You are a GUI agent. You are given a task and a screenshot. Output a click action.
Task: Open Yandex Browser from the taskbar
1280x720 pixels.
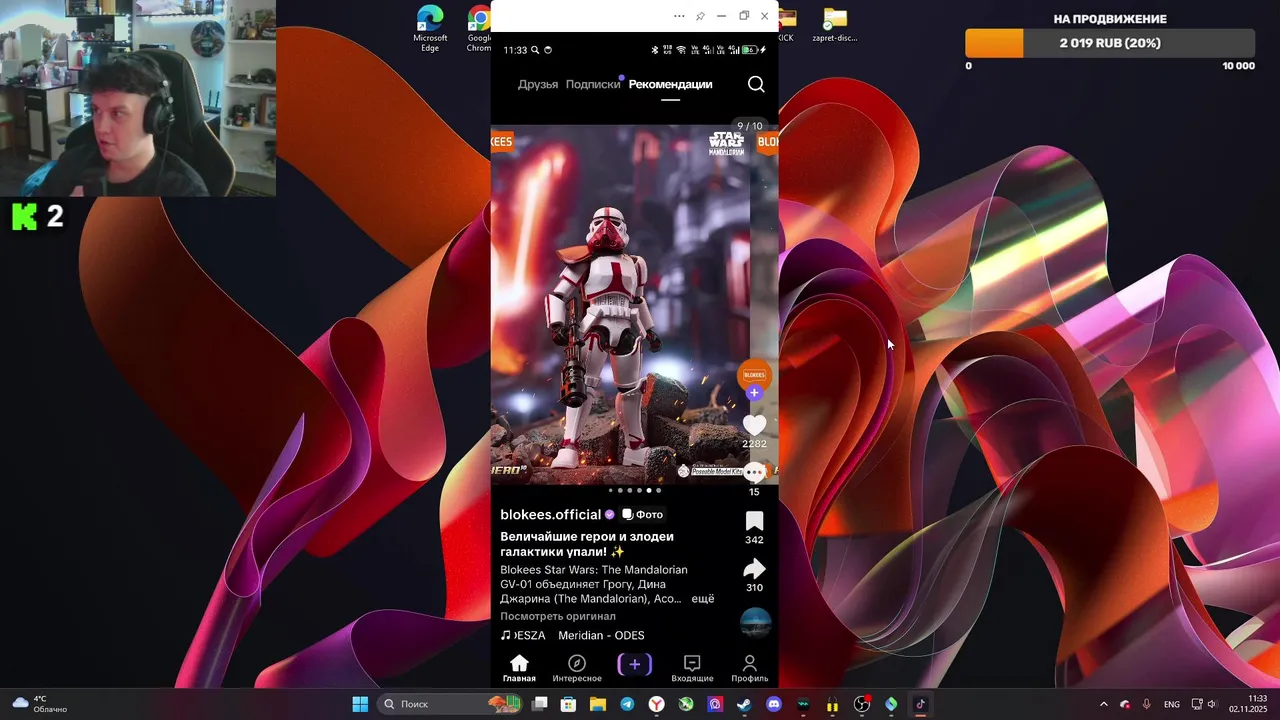[656, 704]
